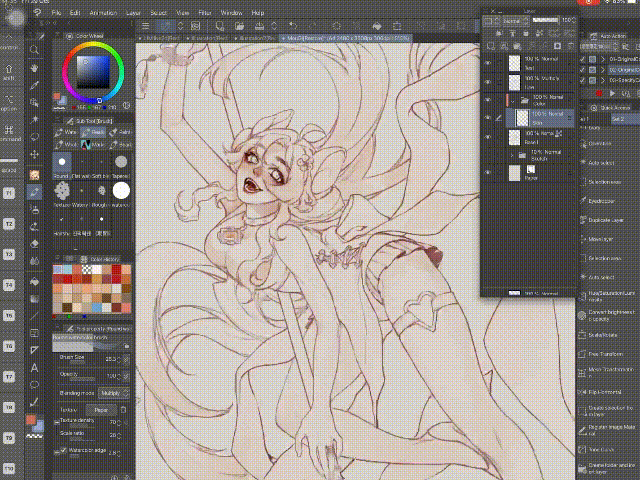
Task: Select the Auto select magic wand tool
Action: click(x=35, y=119)
